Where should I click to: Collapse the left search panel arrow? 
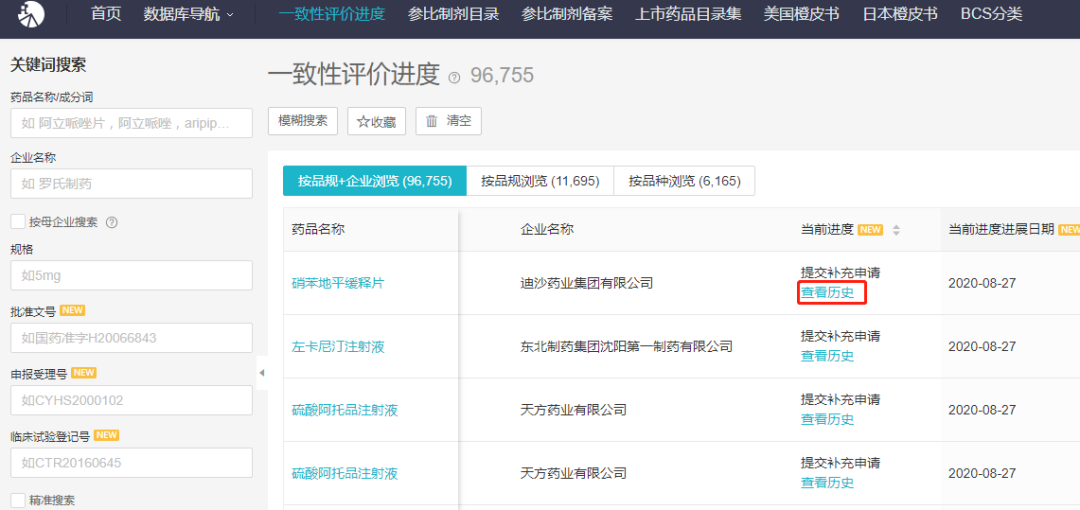pyautogui.click(x=262, y=373)
